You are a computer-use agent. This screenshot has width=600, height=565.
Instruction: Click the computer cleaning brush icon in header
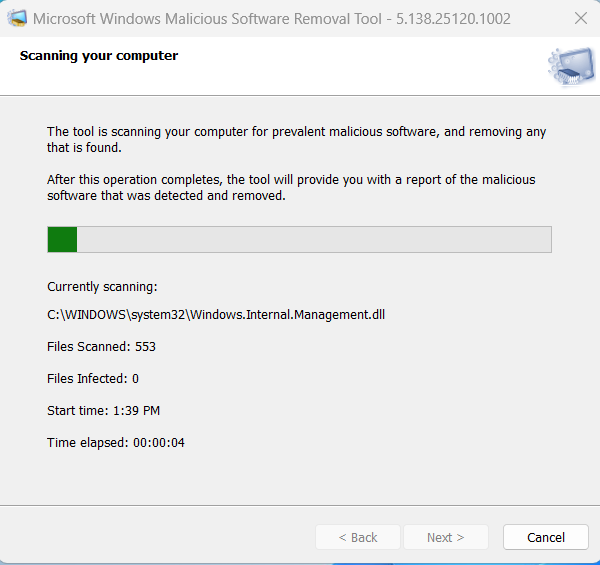(571, 66)
